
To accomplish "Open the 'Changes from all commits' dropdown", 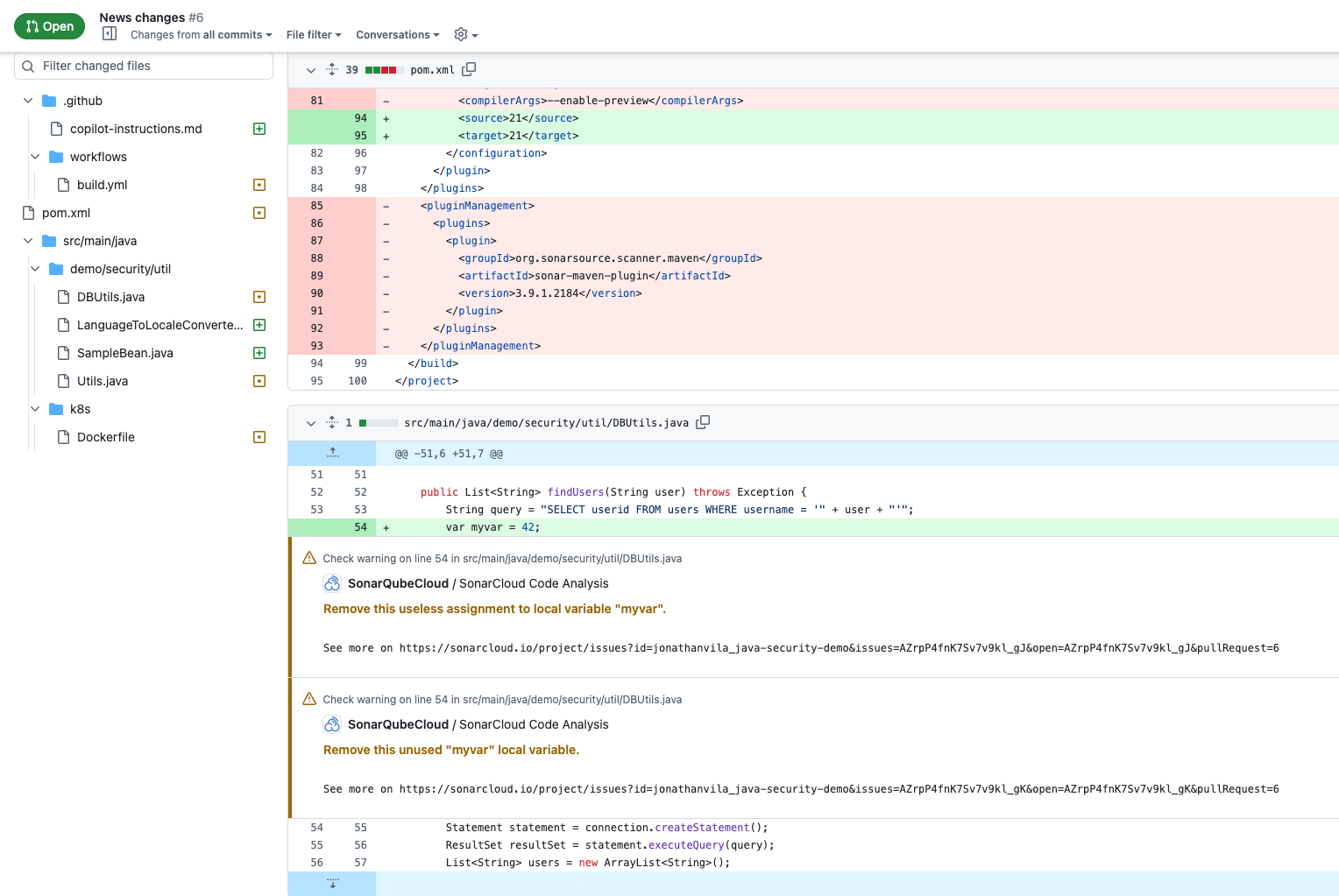I will pos(201,35).
